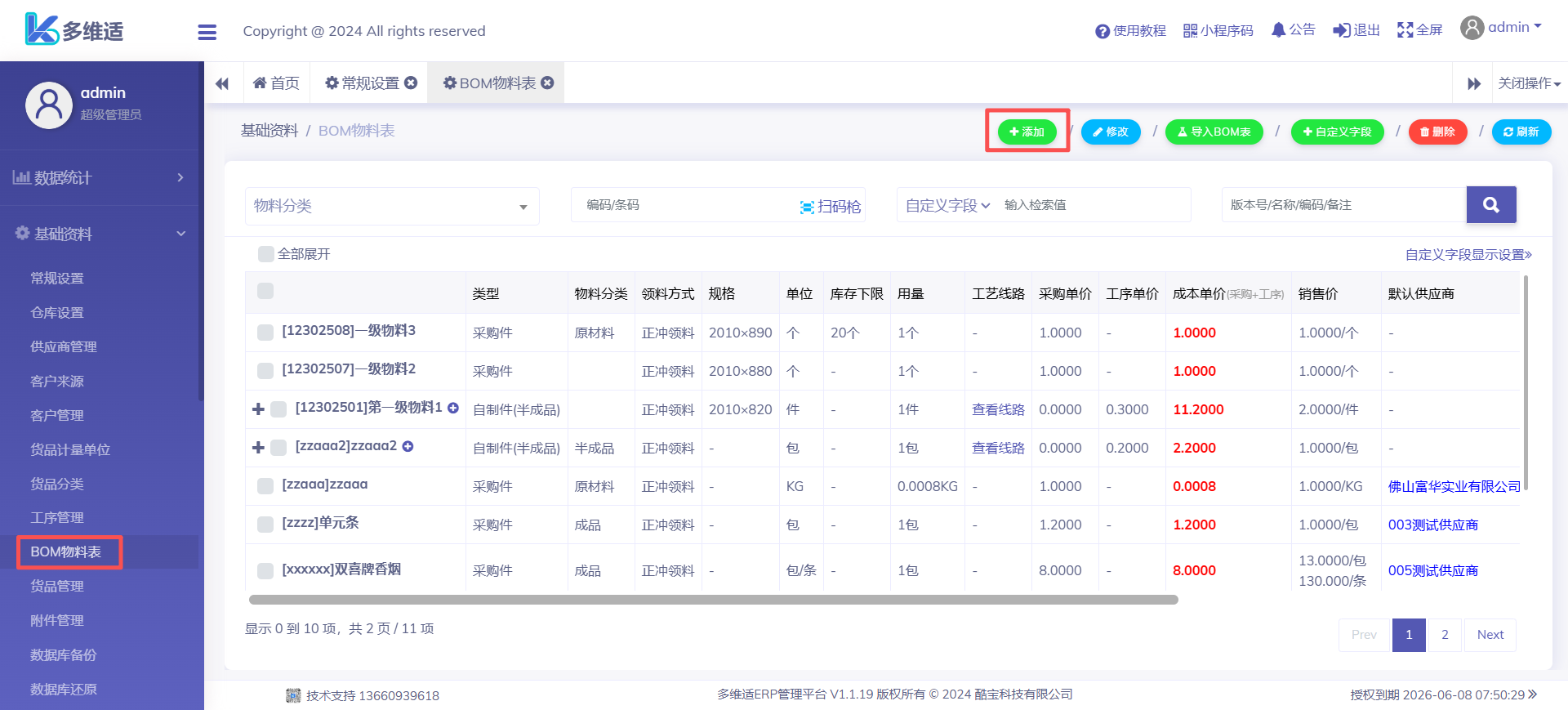This screenshot has width=1568, height=710.
Task: Select the checkbox for 一级物料3 row
Action: tap(265, 333)
